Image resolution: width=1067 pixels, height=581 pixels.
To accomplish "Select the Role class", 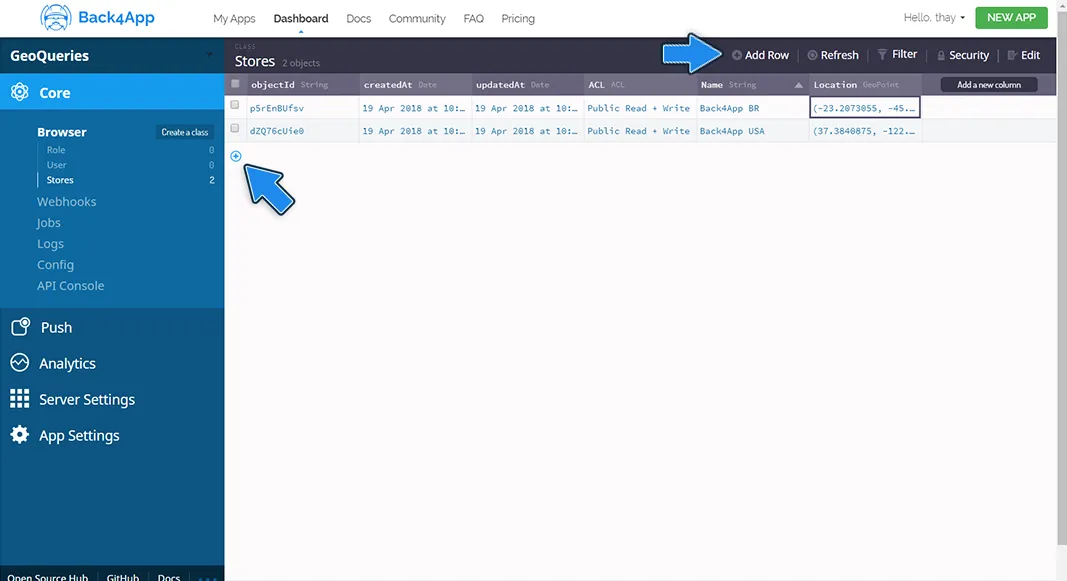I will 56,150.
